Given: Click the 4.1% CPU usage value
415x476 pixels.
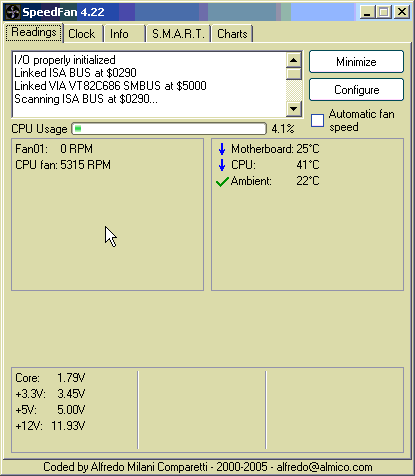Looking at the screenshot, I should pos(283,129).
